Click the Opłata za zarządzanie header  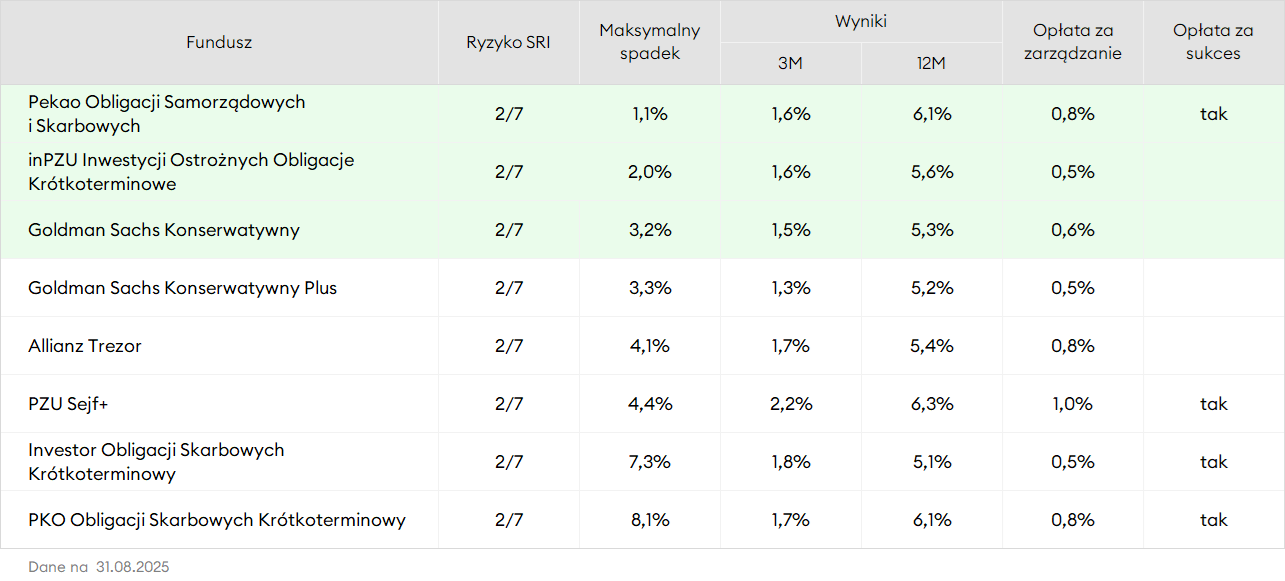(x=1072, y=42)
